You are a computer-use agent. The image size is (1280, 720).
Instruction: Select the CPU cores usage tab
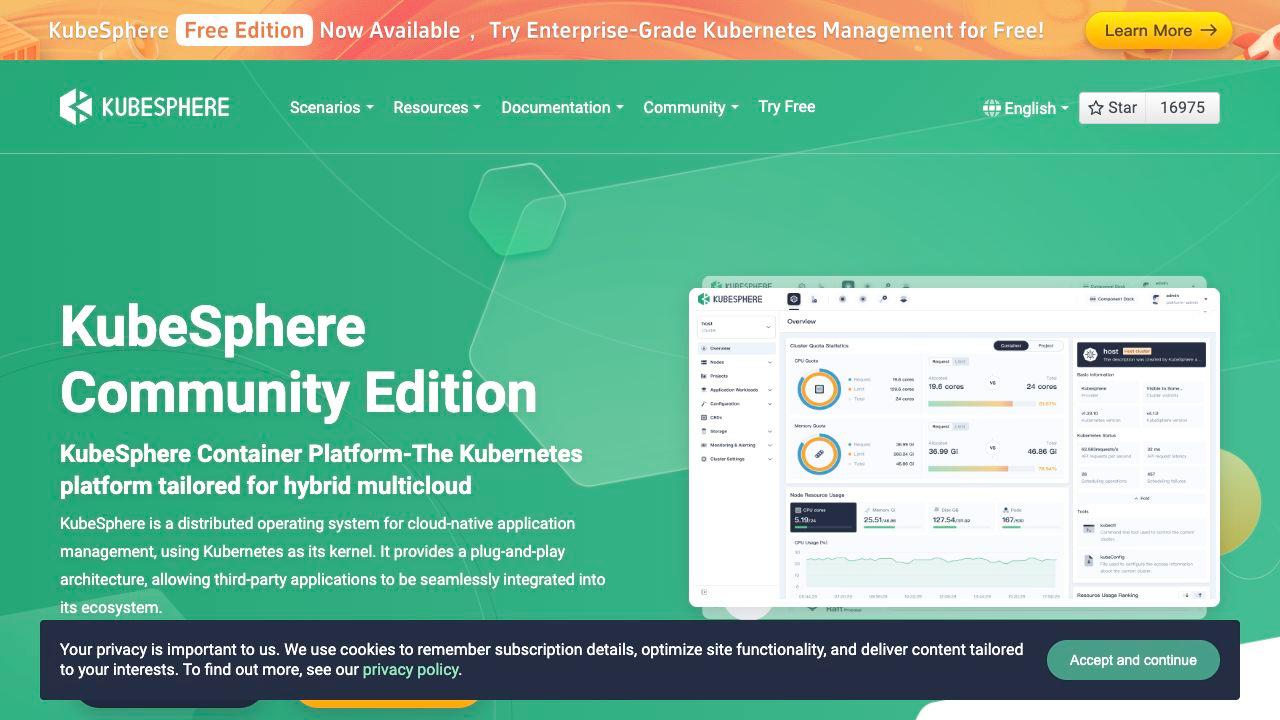point(824,517)
